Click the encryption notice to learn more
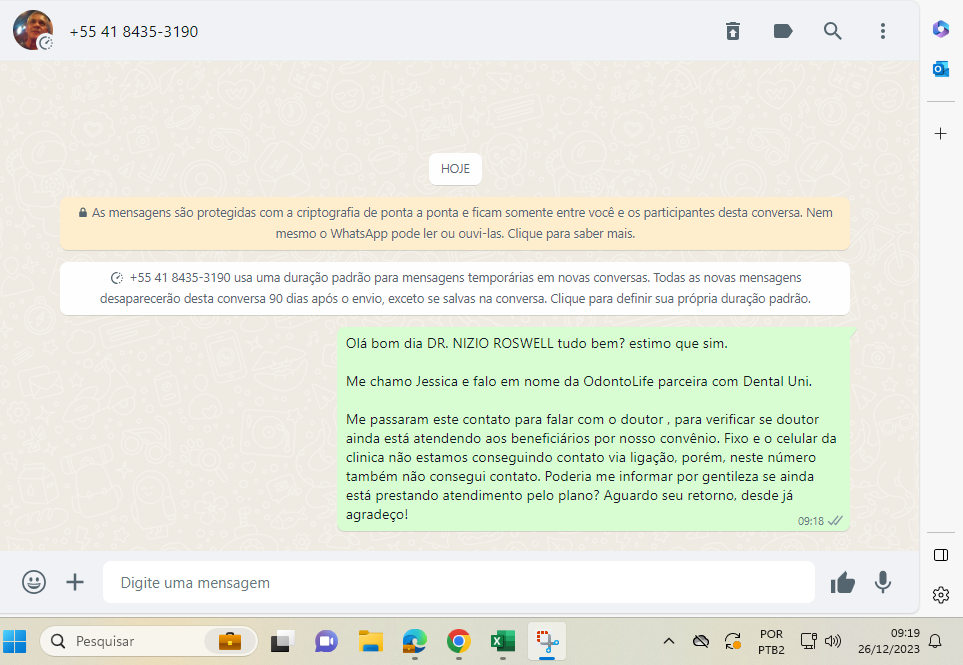The width and height of the screenshot is (963, 665). pos(455,223)
